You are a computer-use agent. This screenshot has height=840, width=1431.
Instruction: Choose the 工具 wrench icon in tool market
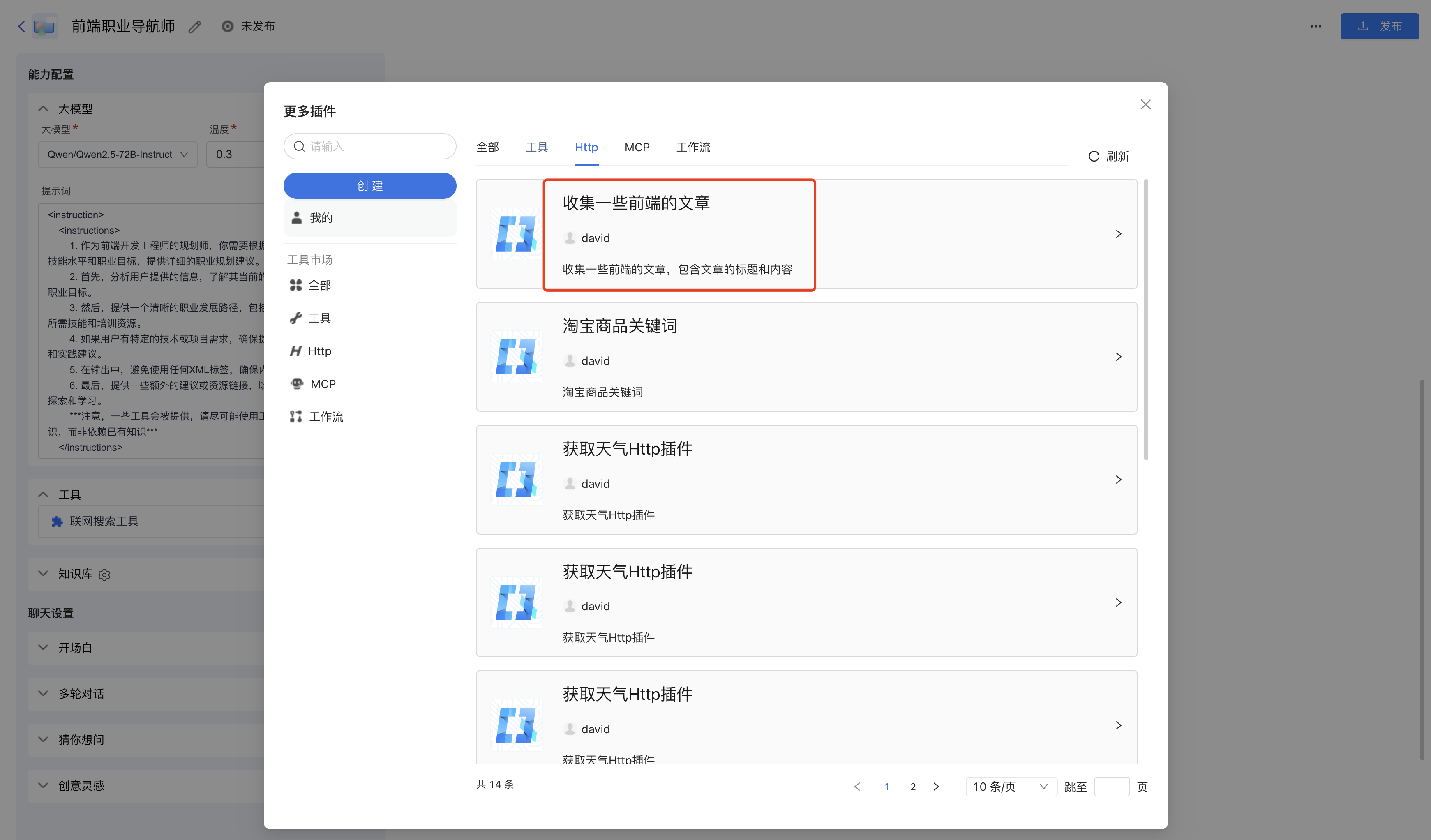[295, 318]
